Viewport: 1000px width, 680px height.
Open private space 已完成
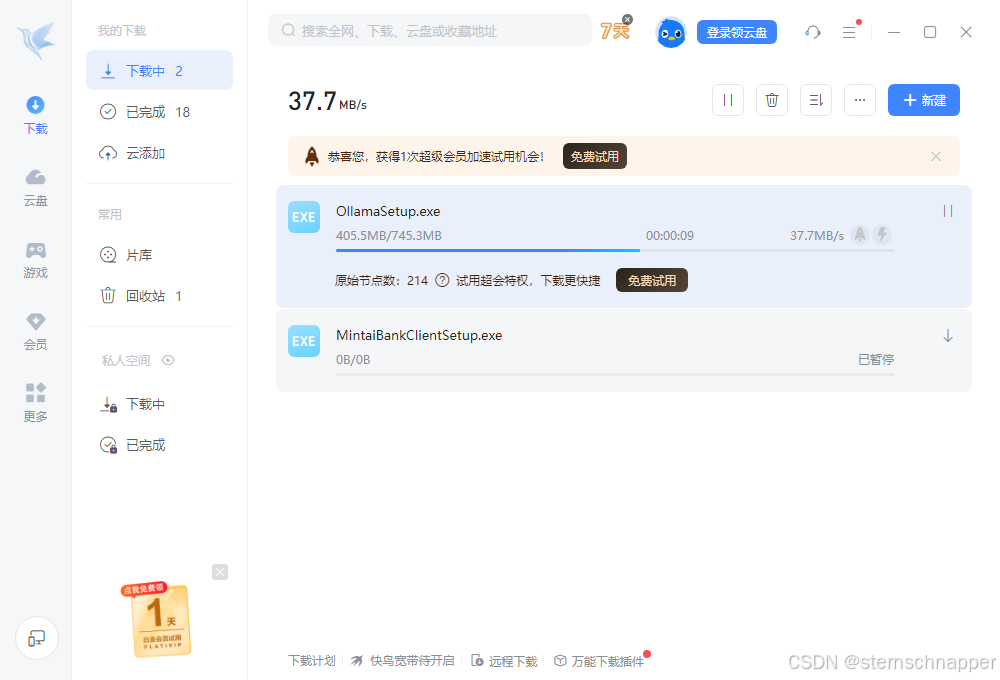coord(159,445)
